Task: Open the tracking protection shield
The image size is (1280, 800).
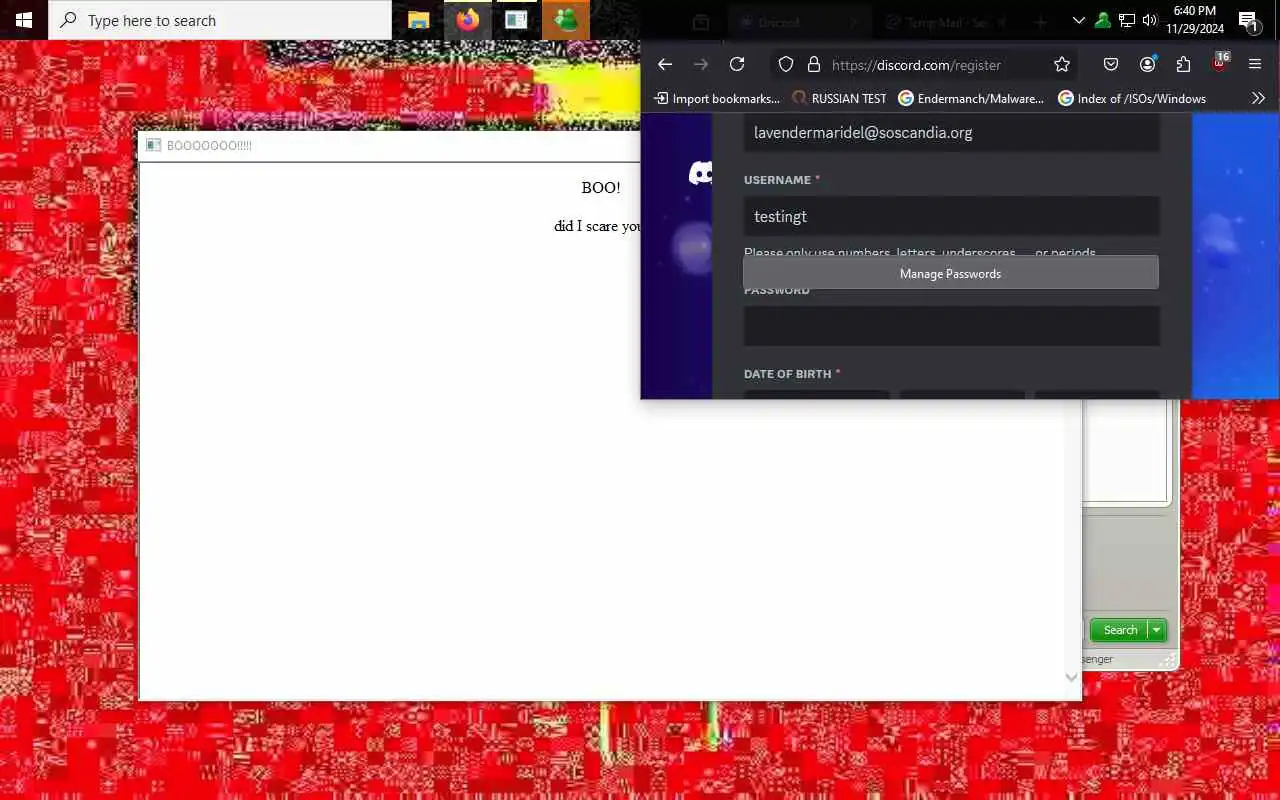Action: [x=786, y=65]
